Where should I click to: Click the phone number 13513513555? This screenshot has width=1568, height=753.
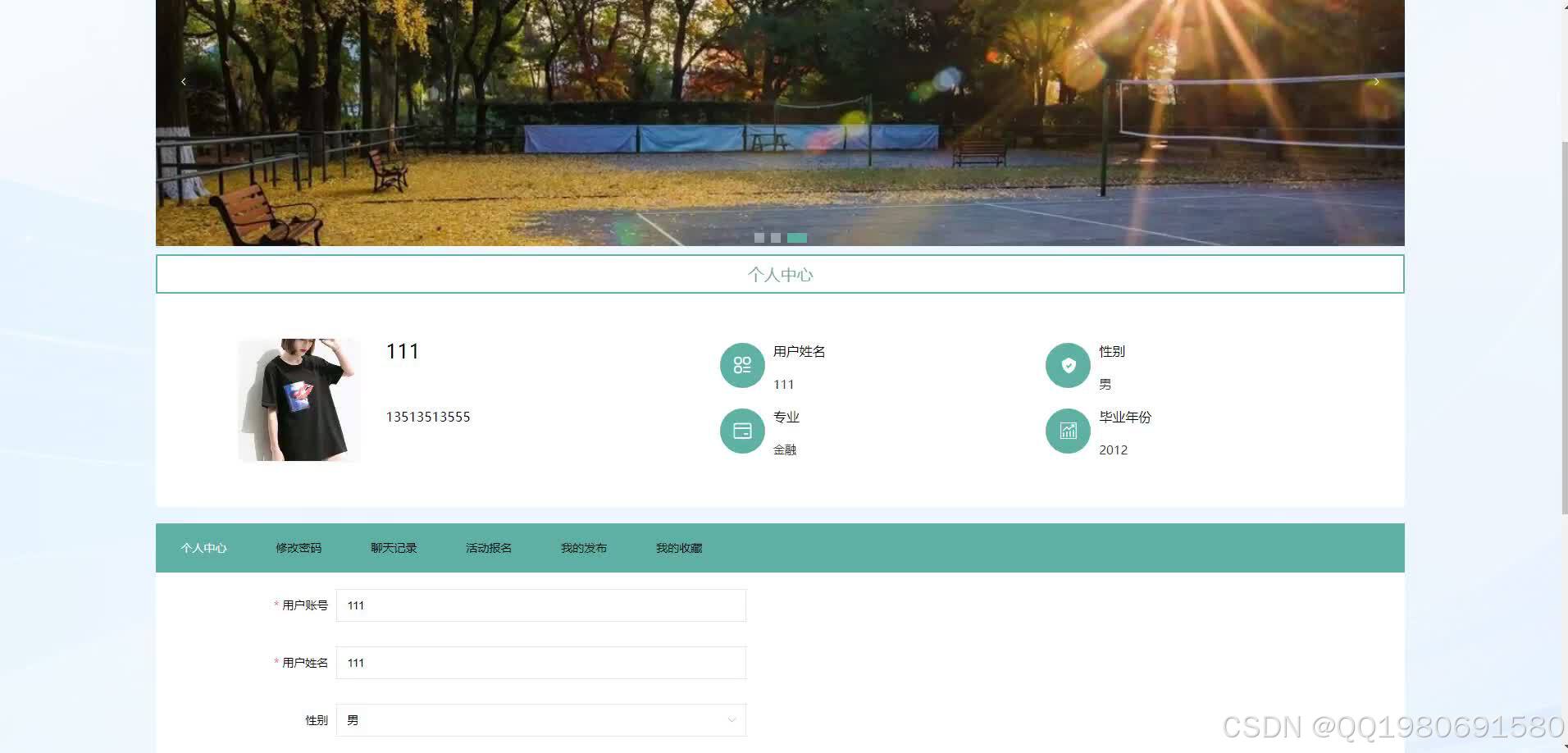[428, 417]
